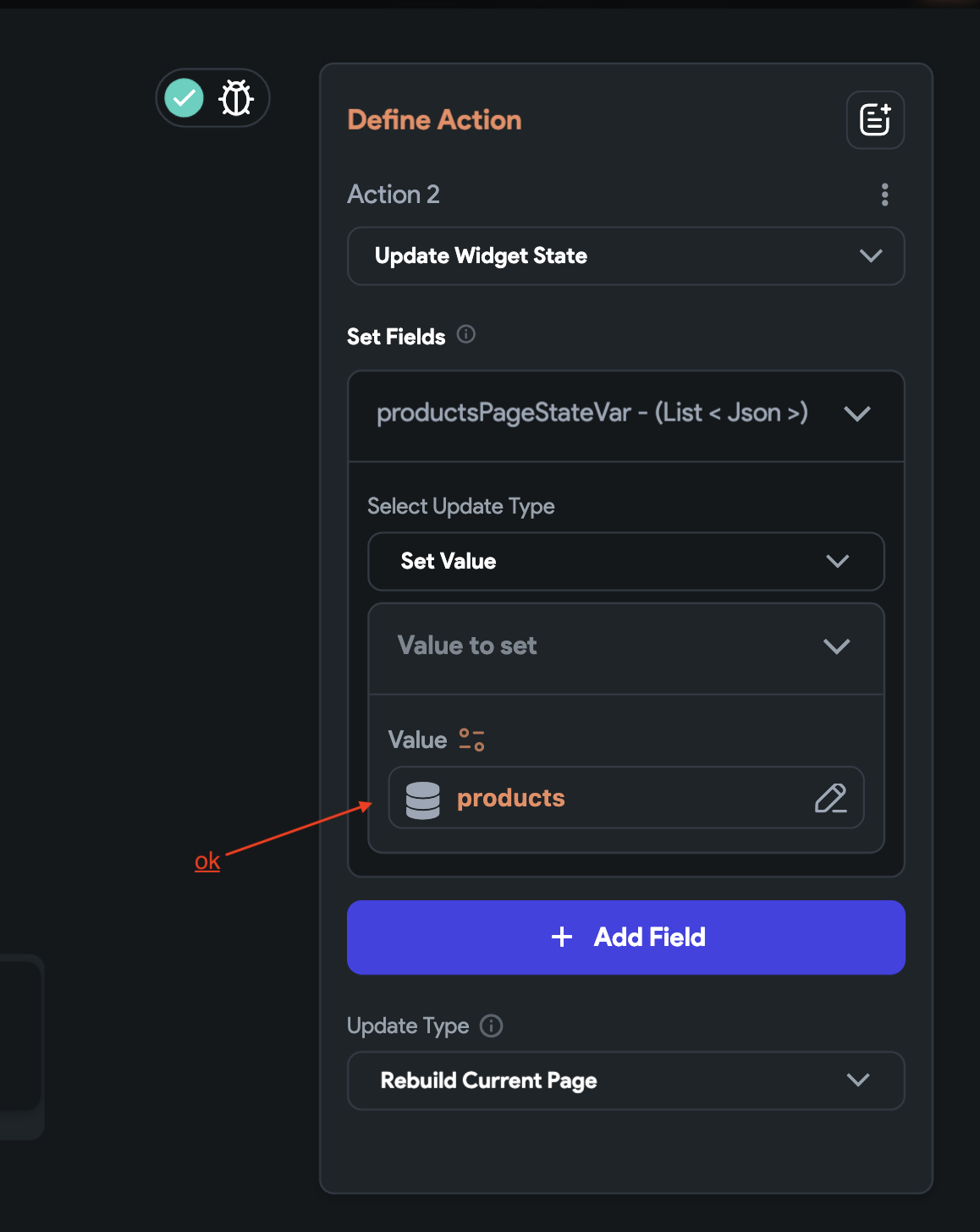
Task: Click the info icon next to Set Fields
Action: tap(465, 335)
